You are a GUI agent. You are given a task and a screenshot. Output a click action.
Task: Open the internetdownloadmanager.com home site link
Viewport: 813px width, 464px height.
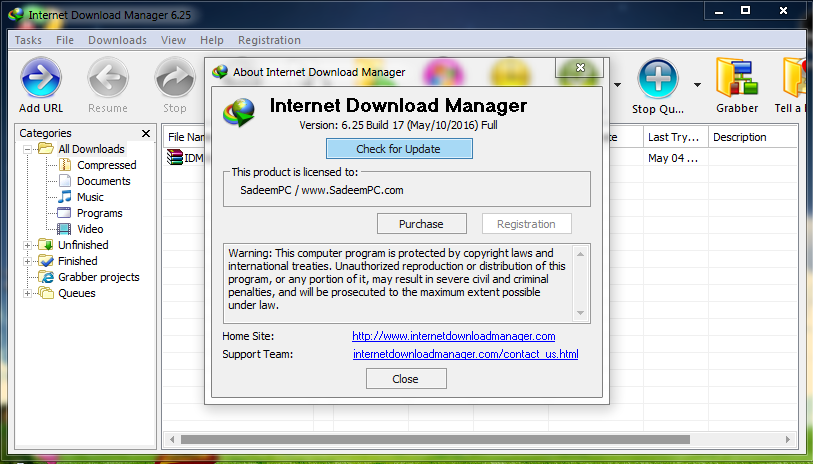(x=454, y=336)
